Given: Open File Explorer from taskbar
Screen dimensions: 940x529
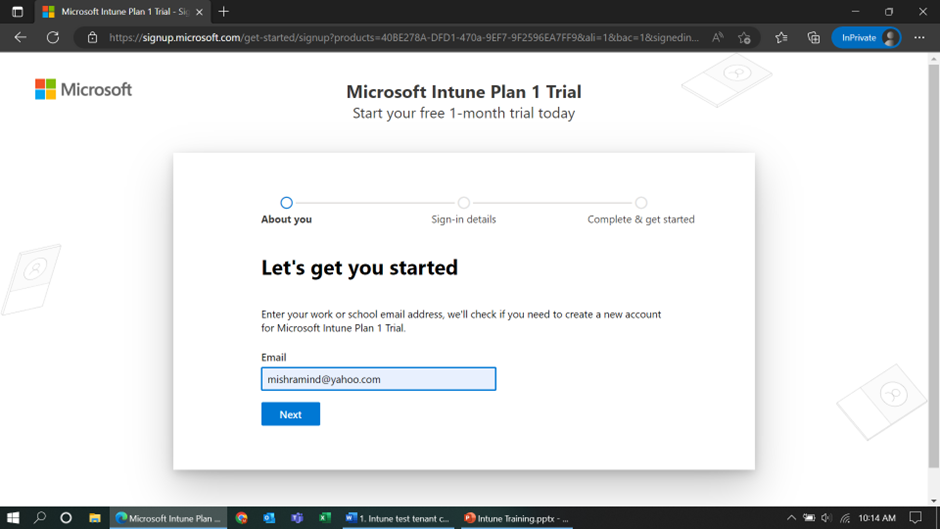Looking at the screenshot, I should (95, 518).
